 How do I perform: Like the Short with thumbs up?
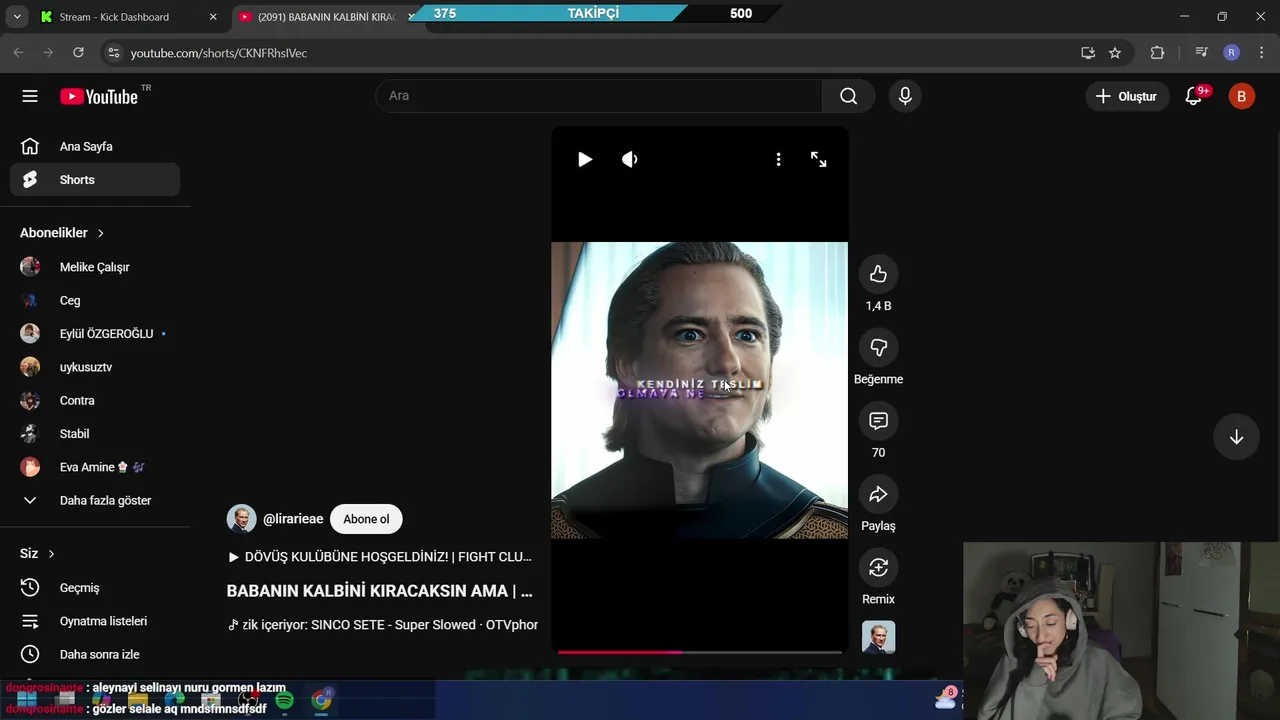click(878, 274)
